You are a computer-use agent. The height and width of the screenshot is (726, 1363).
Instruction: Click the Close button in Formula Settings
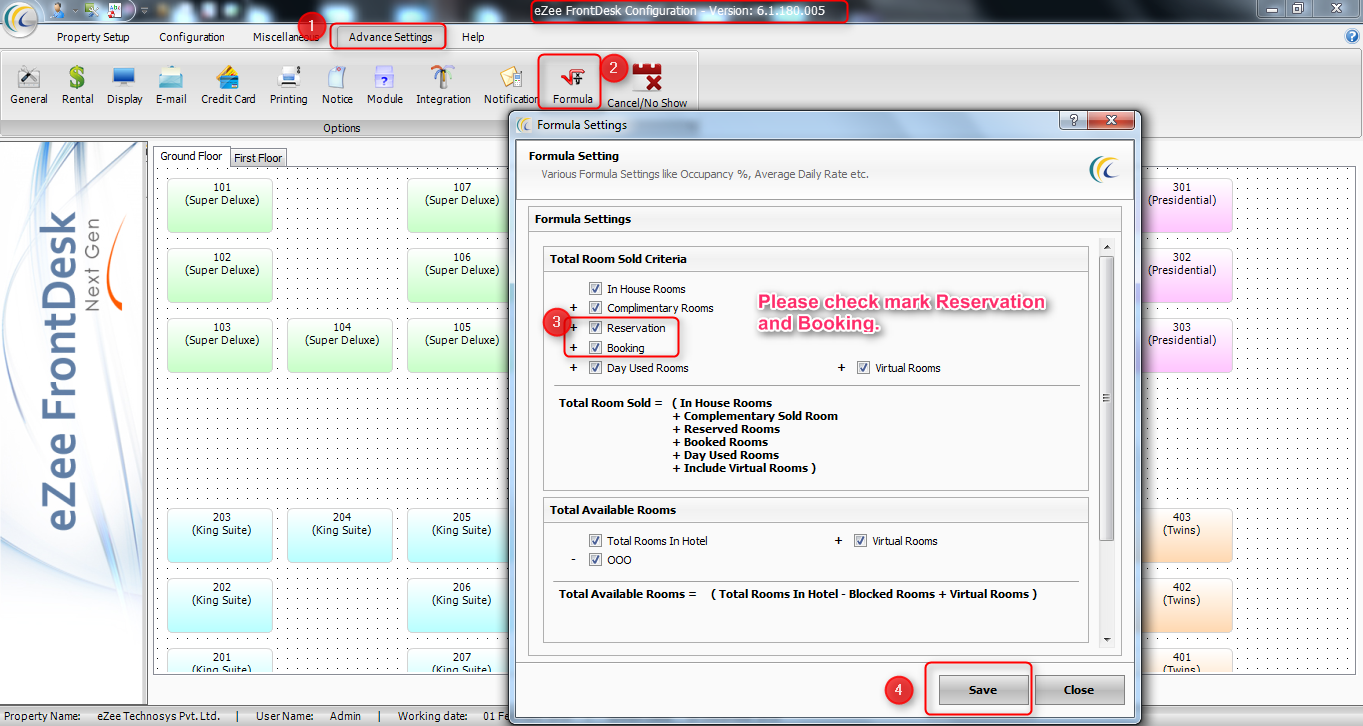click(x=1079, y=690)
